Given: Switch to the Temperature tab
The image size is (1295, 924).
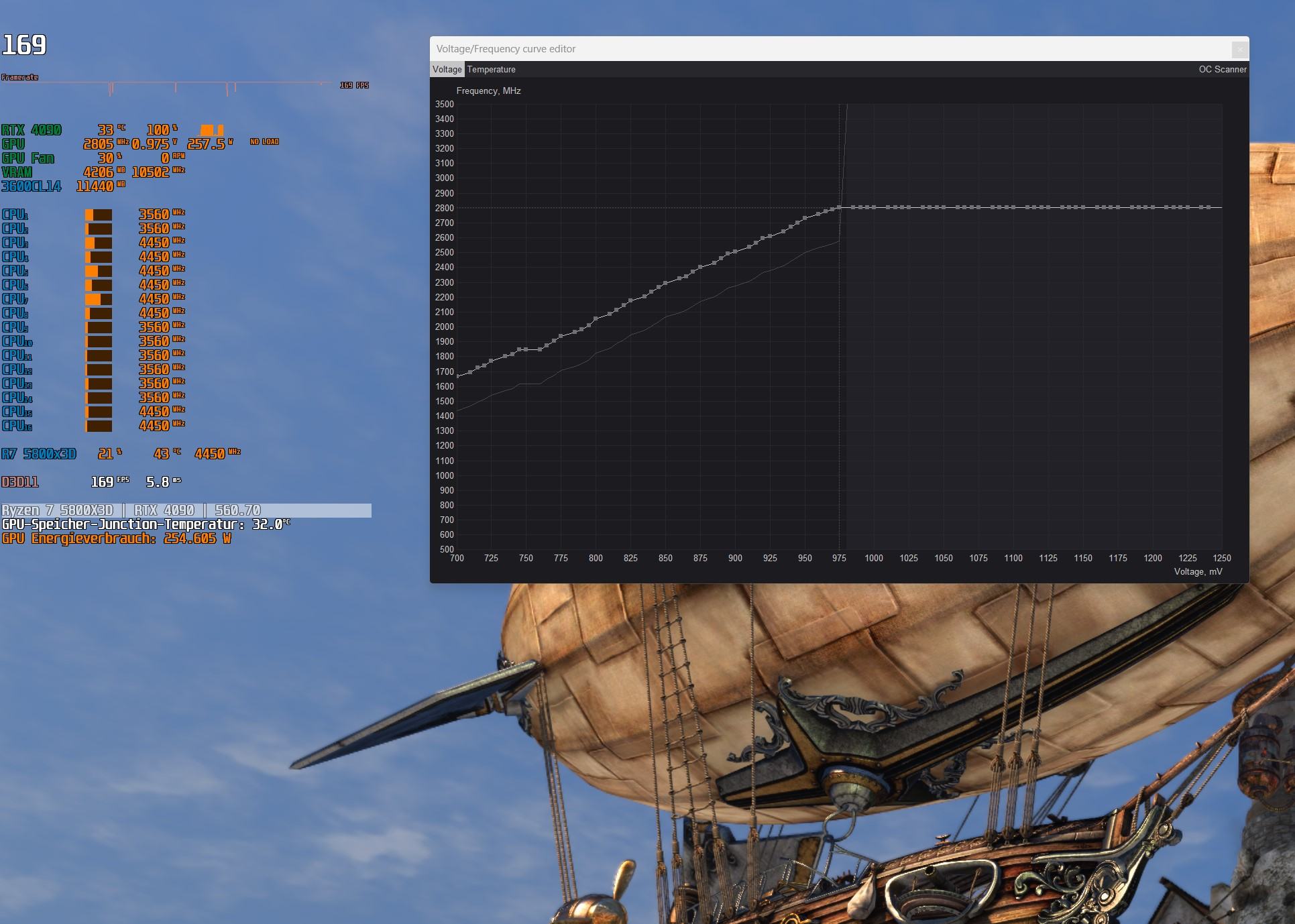Looking at the screenshot, I should tap(491, 70).
